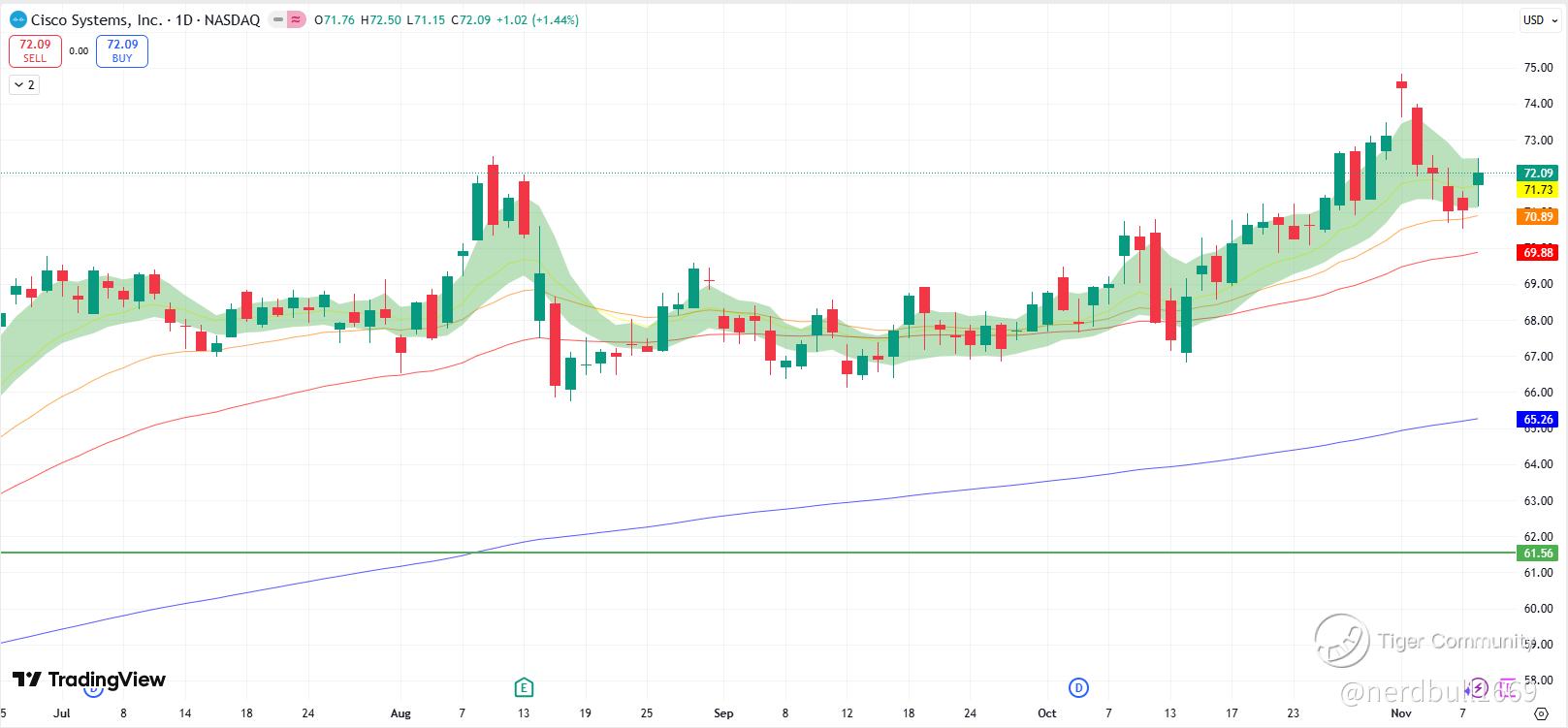Click the 23 date label on time axis

click(x=1294, y=713)
